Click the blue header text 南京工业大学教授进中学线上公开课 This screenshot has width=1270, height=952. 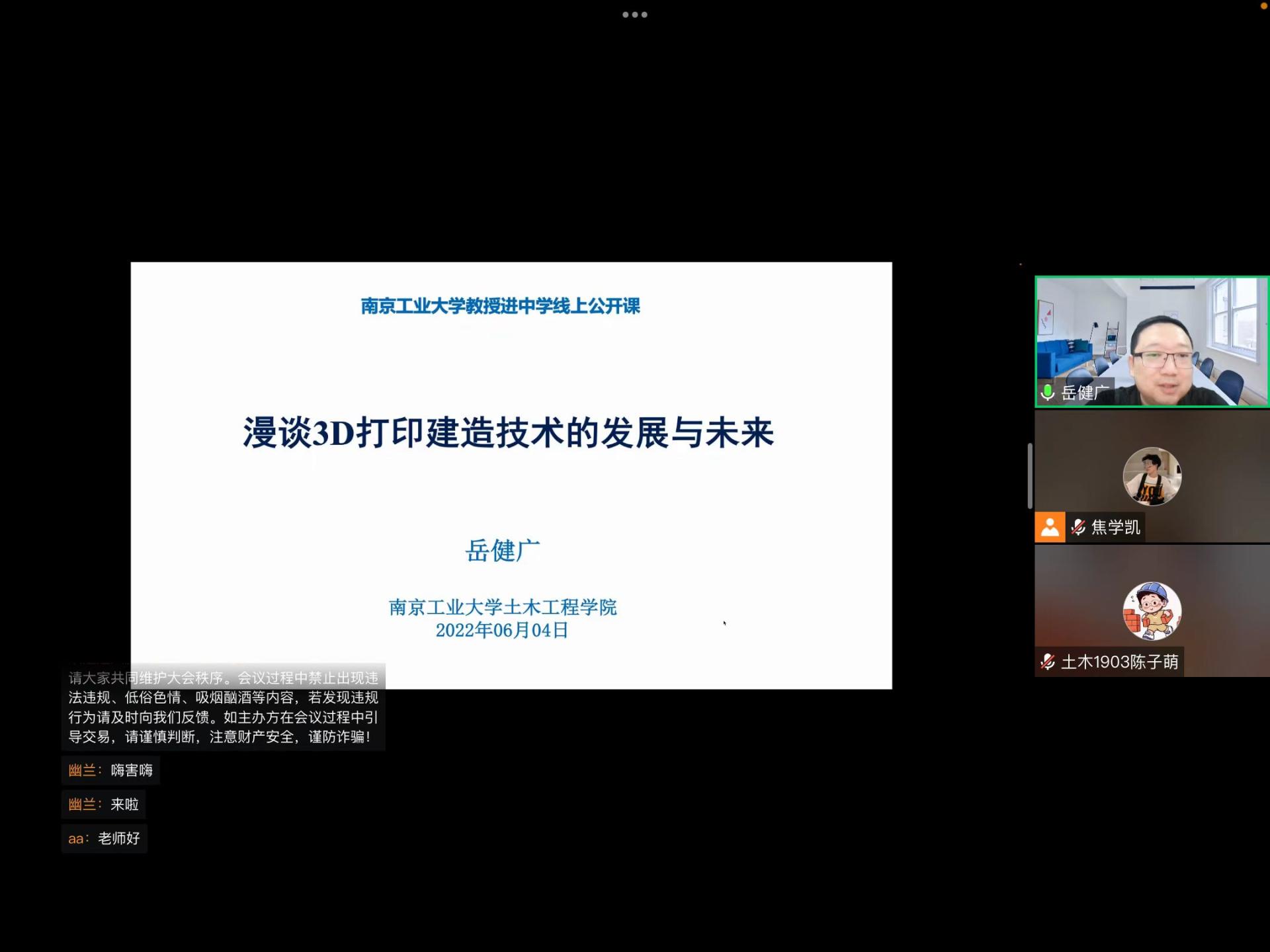click(x=500, y=306)
